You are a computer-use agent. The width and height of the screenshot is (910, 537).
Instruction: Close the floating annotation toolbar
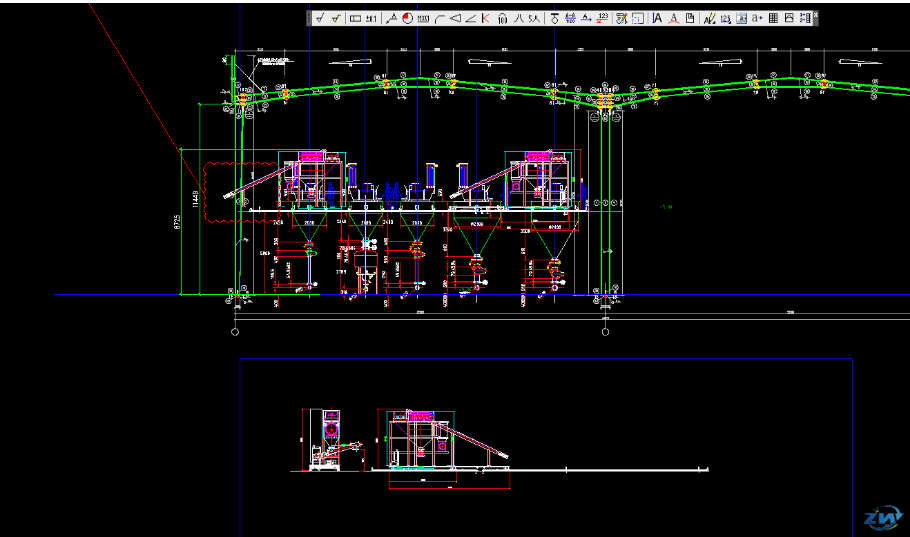click(x=816, y=13)
